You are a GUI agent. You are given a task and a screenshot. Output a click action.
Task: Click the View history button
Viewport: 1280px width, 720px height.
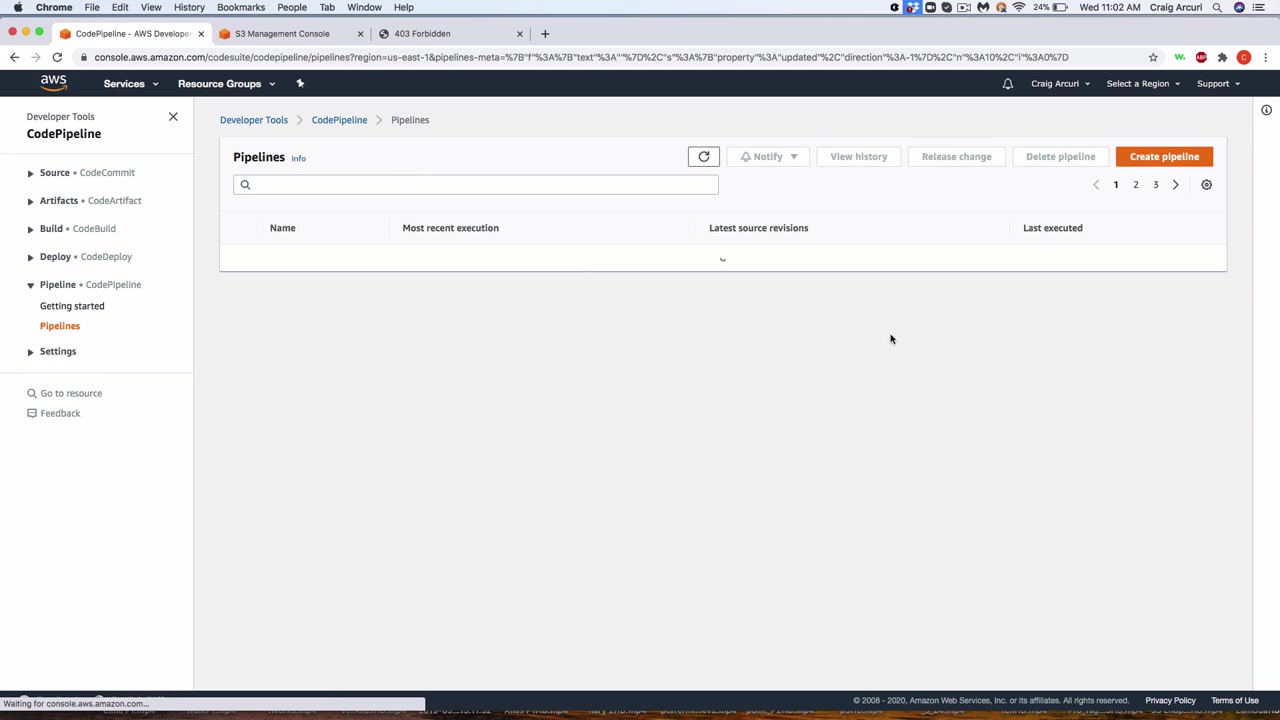pyautogui.click(x=858, y=157)
